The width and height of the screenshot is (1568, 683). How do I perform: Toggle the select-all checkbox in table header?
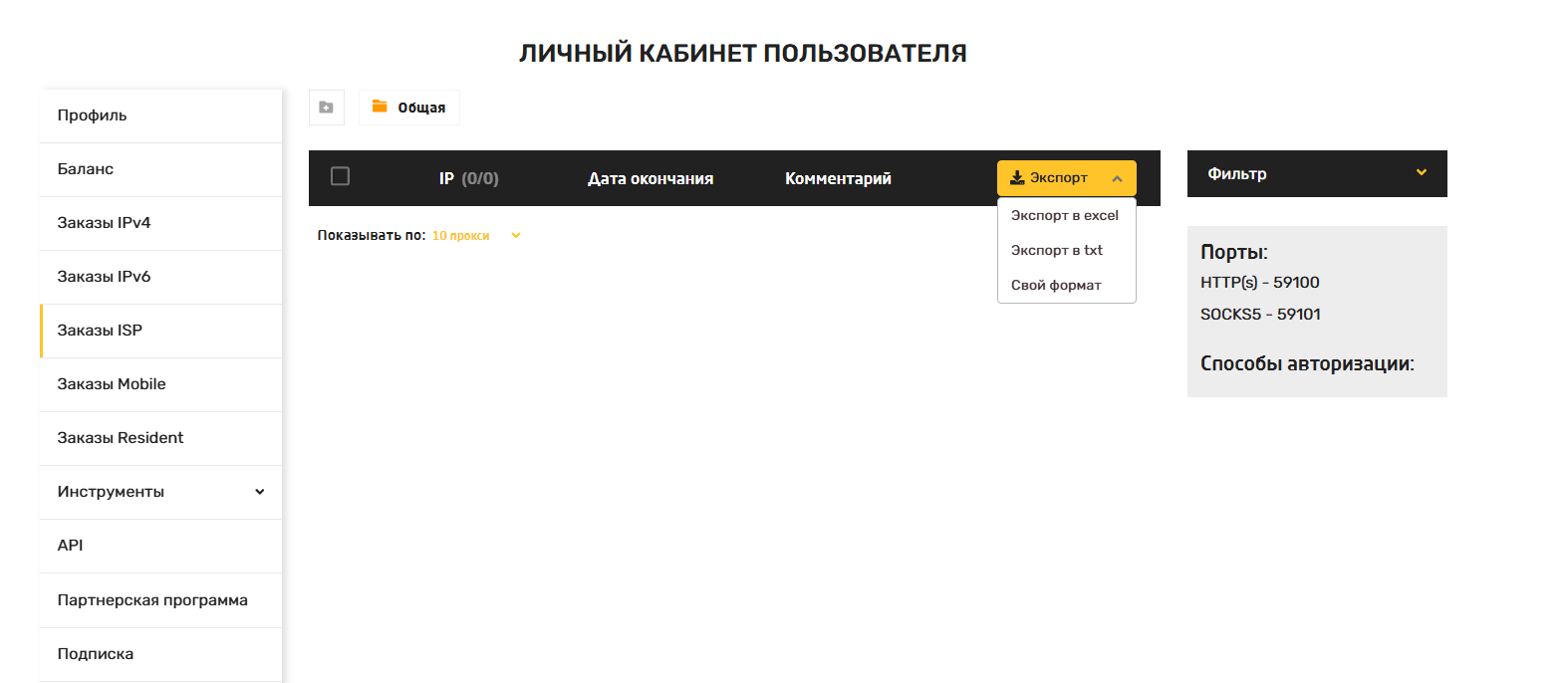pyautogui.click(x=340, y=176)
